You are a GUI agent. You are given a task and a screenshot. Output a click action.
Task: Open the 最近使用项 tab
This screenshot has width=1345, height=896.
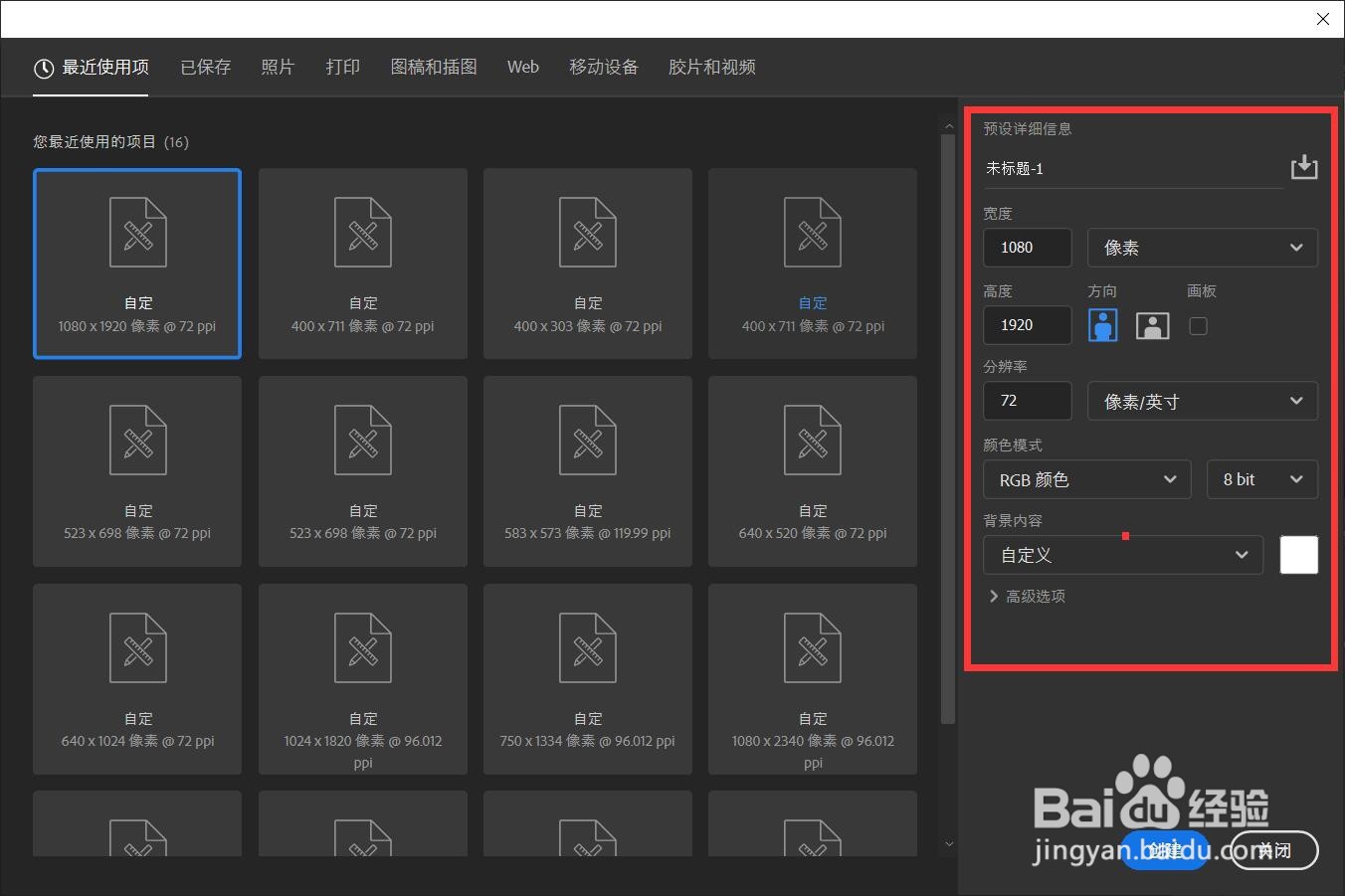[x=91, y=68]
